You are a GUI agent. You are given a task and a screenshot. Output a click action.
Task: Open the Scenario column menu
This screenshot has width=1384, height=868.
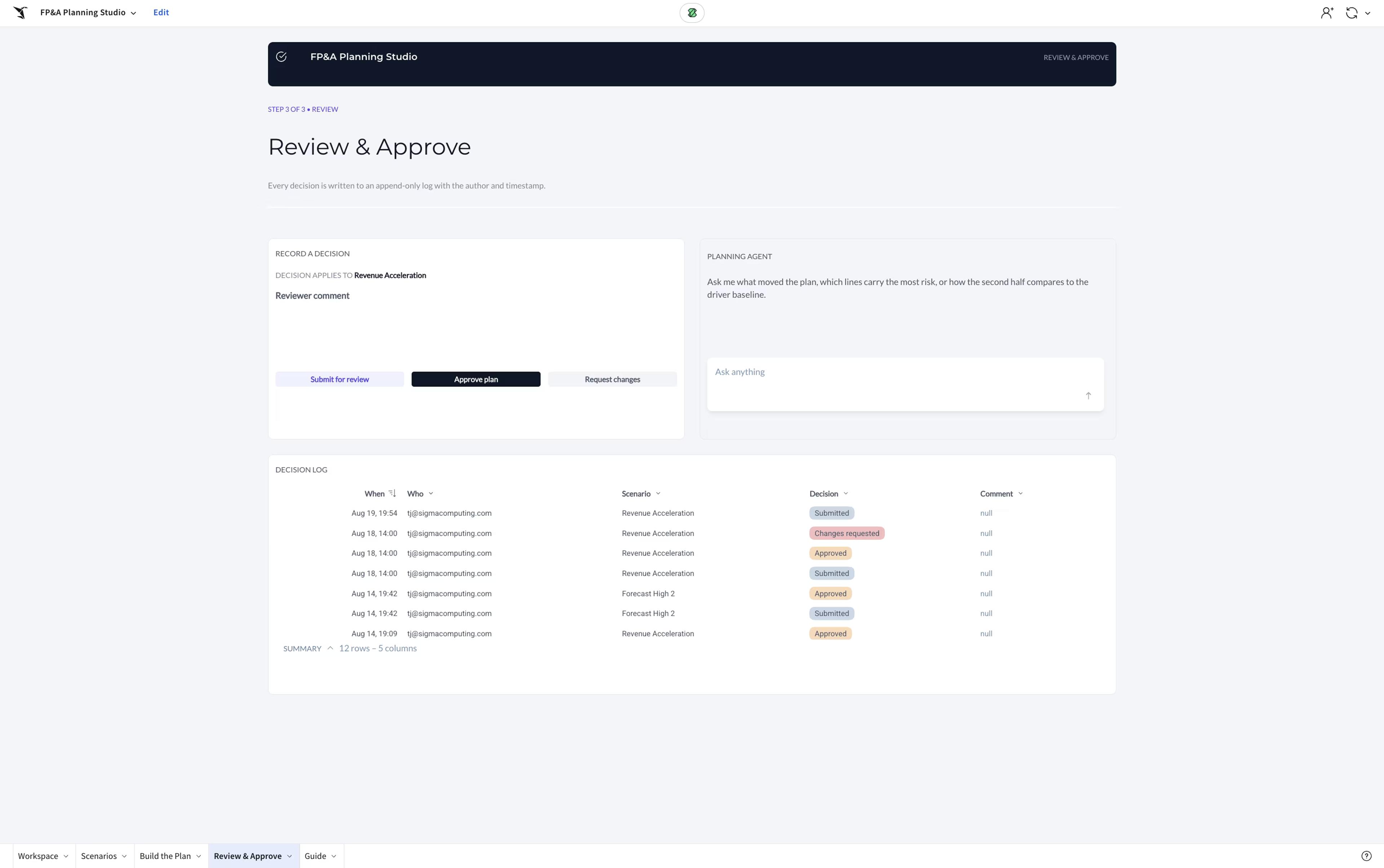click(x=658, y=494)
